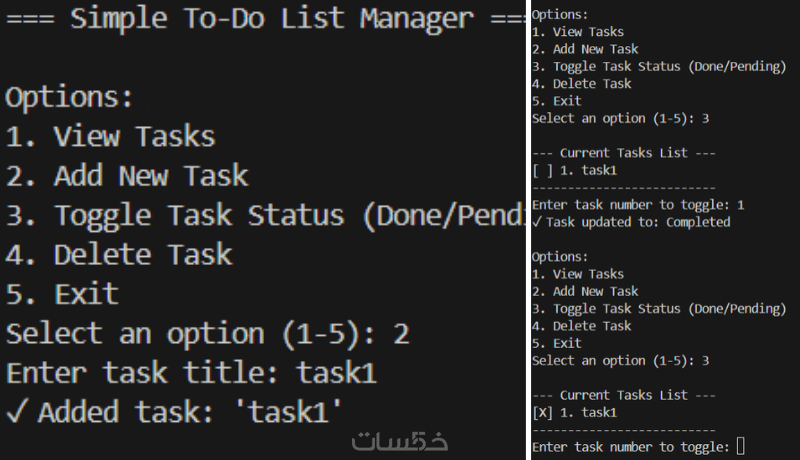Click '1. View Tasks' in lower-right options list

tap(578, 274)
